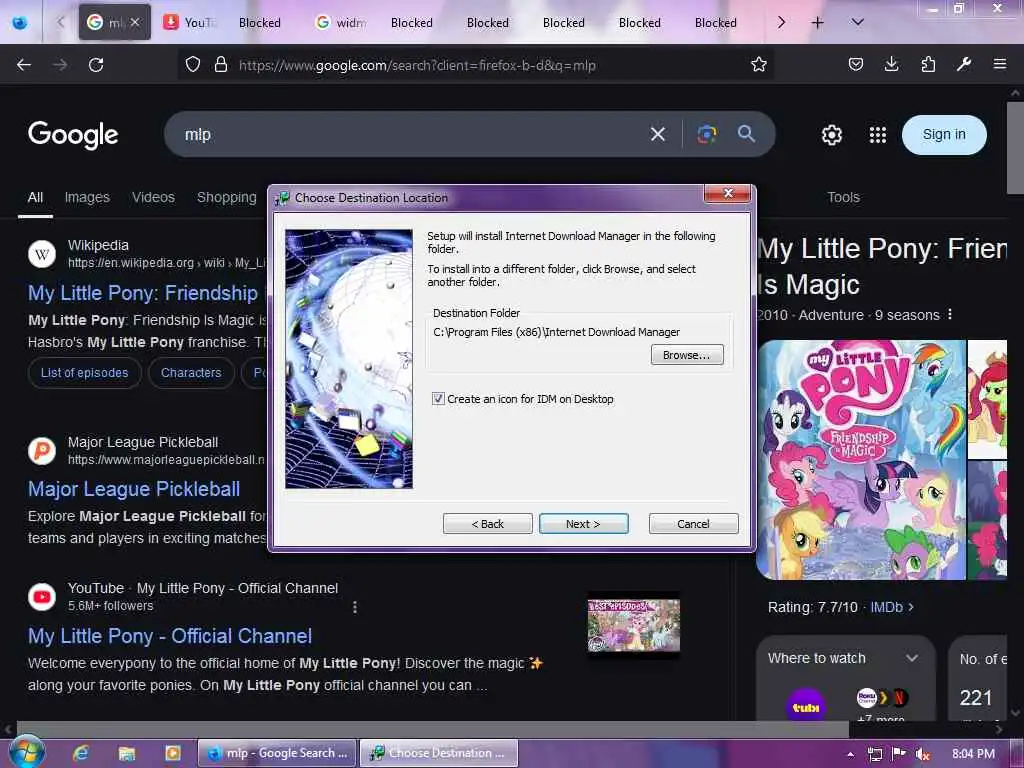Switch to the YouTube browser tab
This screenshot has width=1024, height=768.
point(189,23)
